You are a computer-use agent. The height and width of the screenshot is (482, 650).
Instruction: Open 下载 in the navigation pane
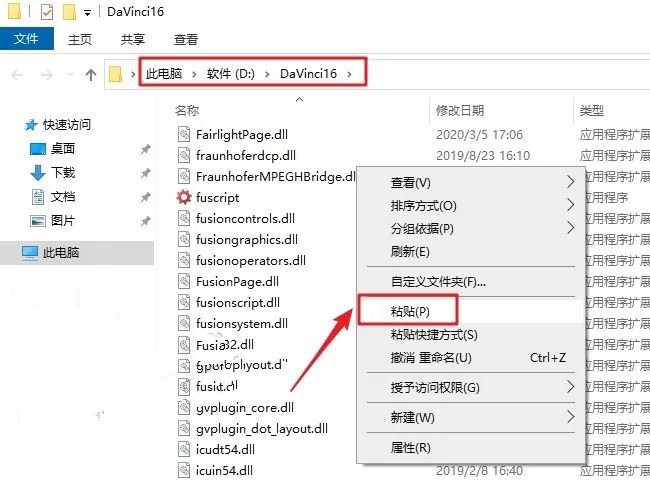pyautogui.click(x=63, y=172)
